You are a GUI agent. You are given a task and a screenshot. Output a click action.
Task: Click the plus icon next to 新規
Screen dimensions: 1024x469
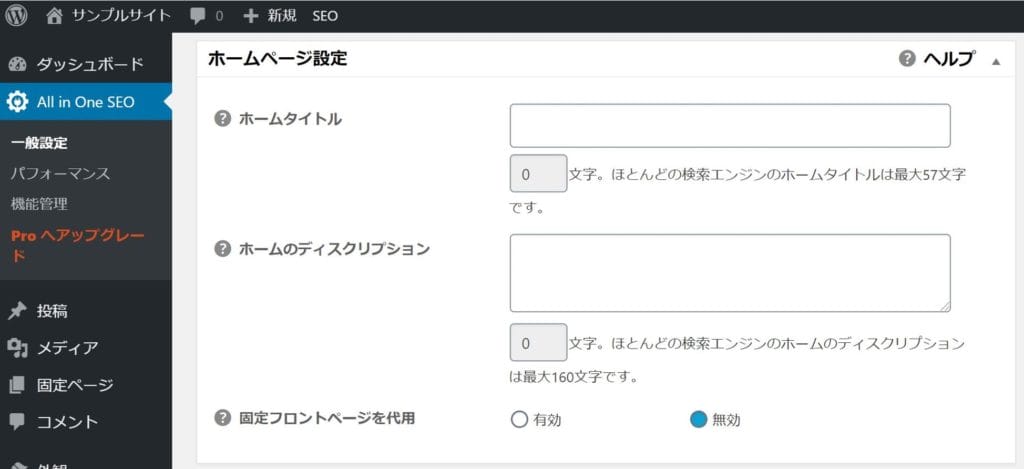(251, 16)
